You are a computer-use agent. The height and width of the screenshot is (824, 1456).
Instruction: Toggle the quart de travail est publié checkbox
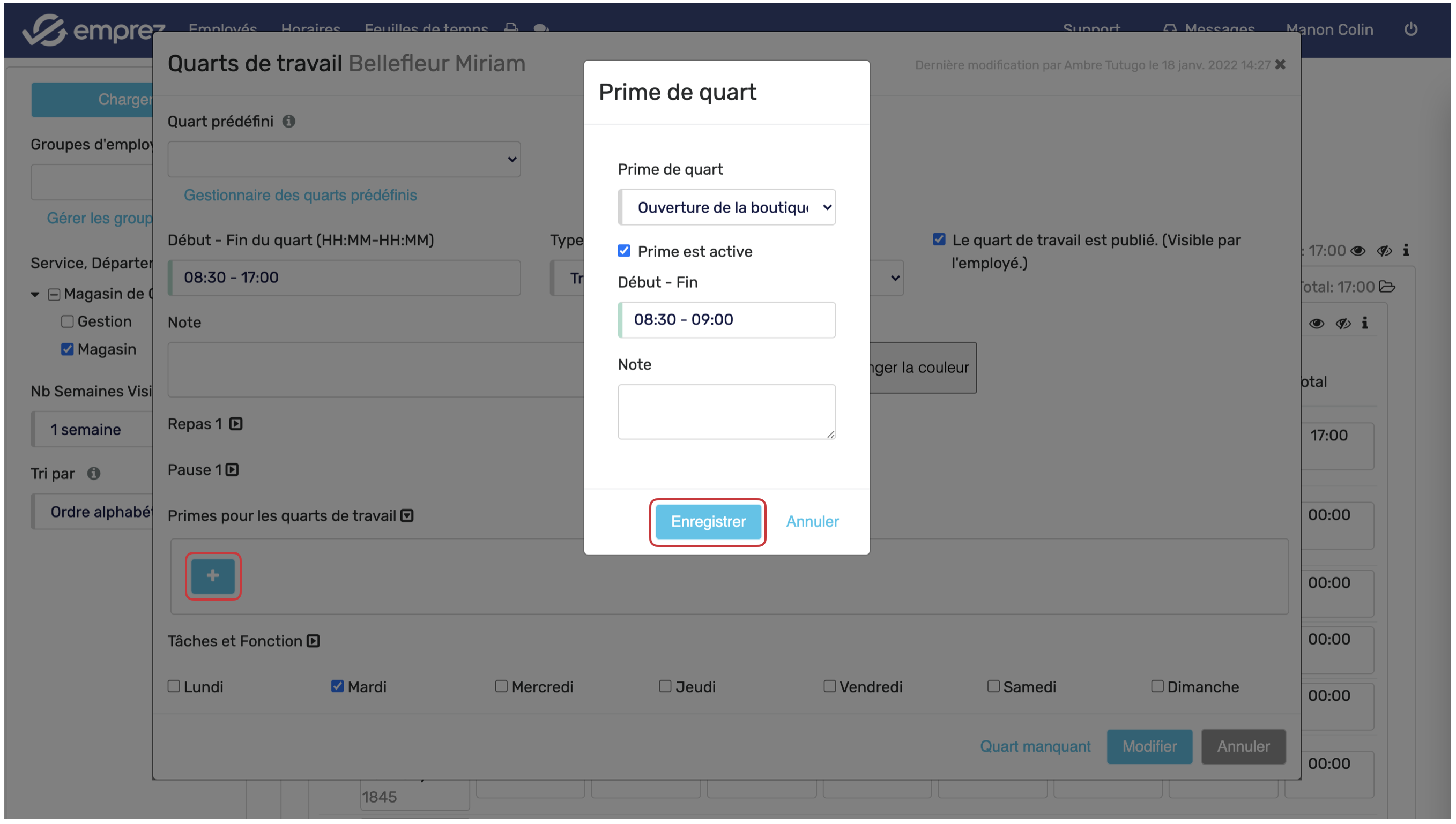(939, 239)
